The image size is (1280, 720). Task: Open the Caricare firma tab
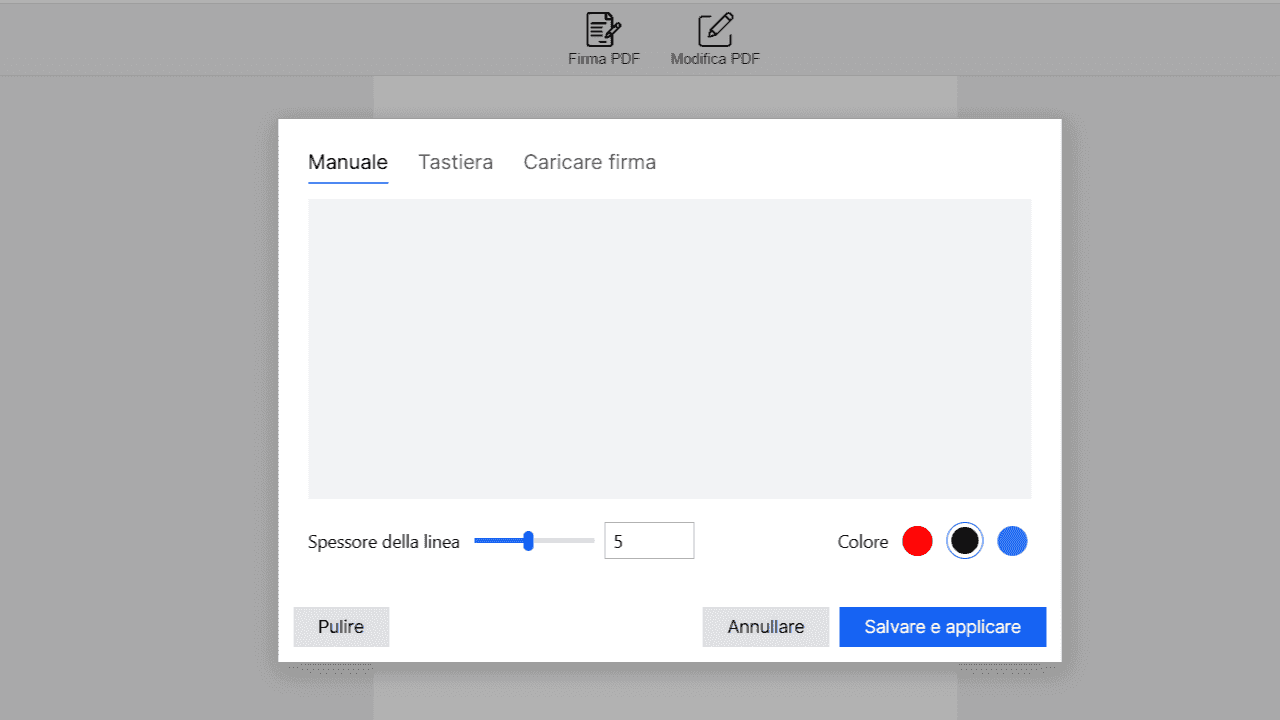590,162
